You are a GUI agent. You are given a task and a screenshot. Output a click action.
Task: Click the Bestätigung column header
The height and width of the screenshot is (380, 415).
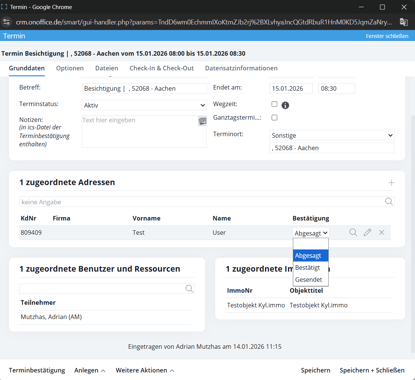[x=311, y=218]
